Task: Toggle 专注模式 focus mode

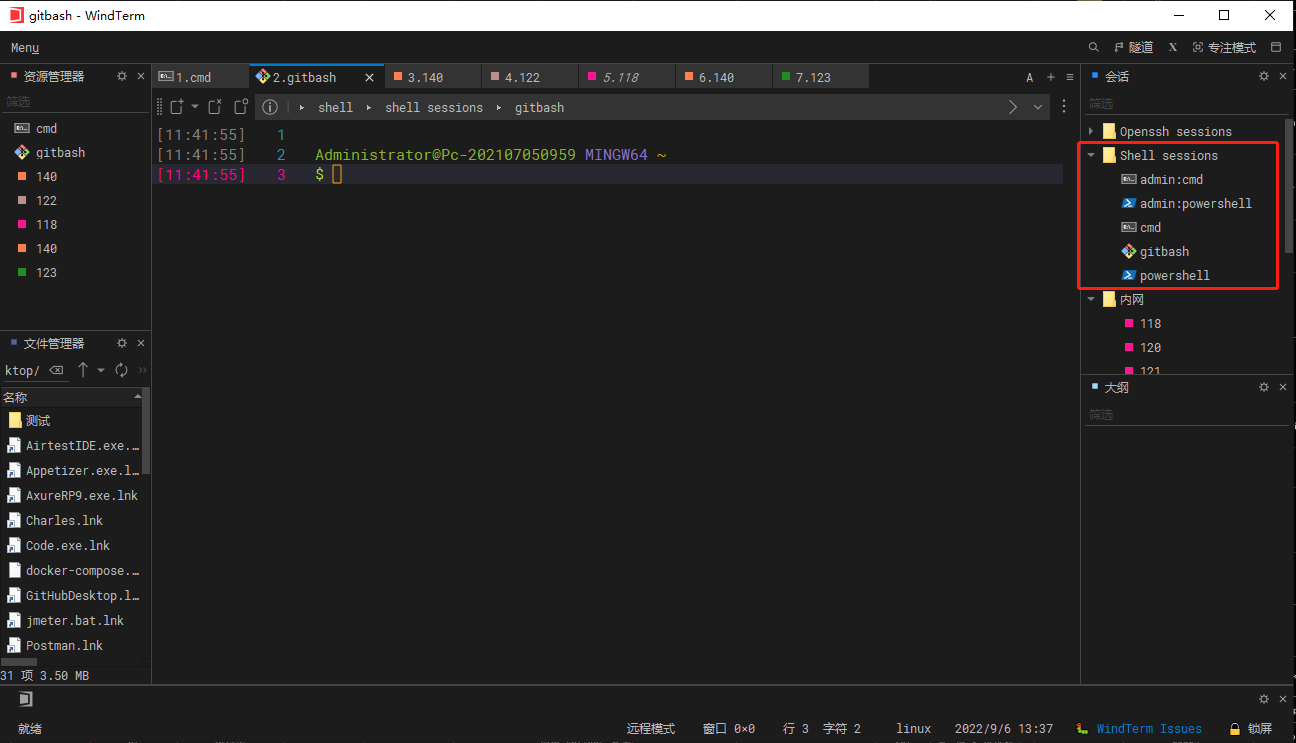Action: click(1224, 47)
